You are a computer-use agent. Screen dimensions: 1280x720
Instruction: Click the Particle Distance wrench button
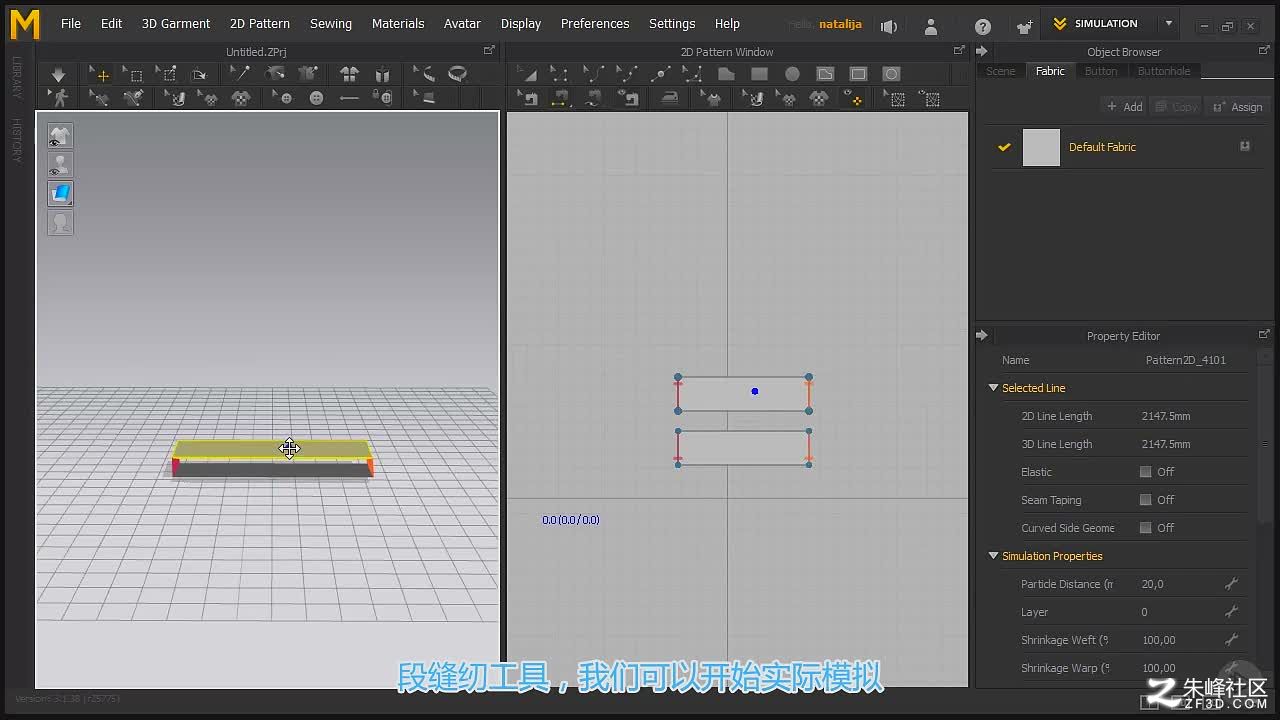1231,584
